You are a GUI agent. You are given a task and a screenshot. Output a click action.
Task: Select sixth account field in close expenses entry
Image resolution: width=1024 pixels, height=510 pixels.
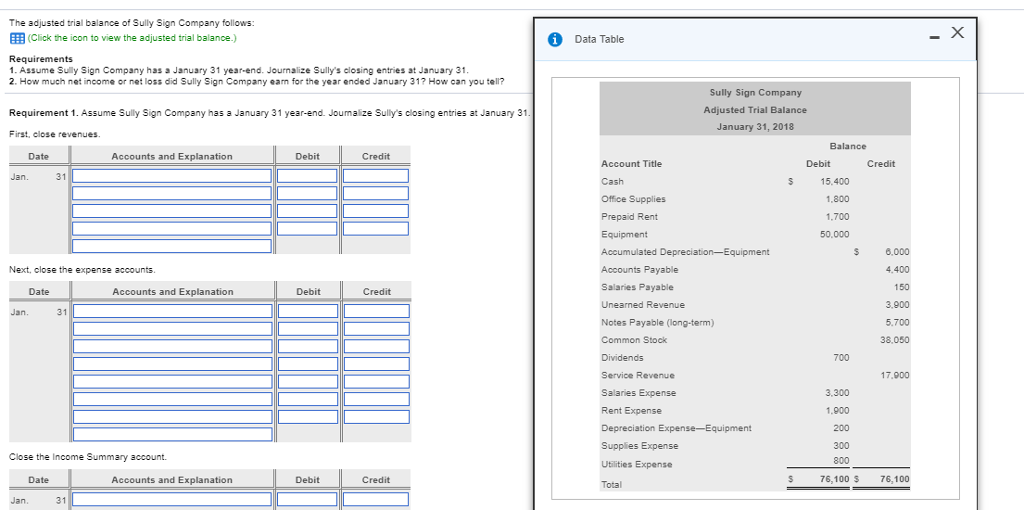[172, 399]
